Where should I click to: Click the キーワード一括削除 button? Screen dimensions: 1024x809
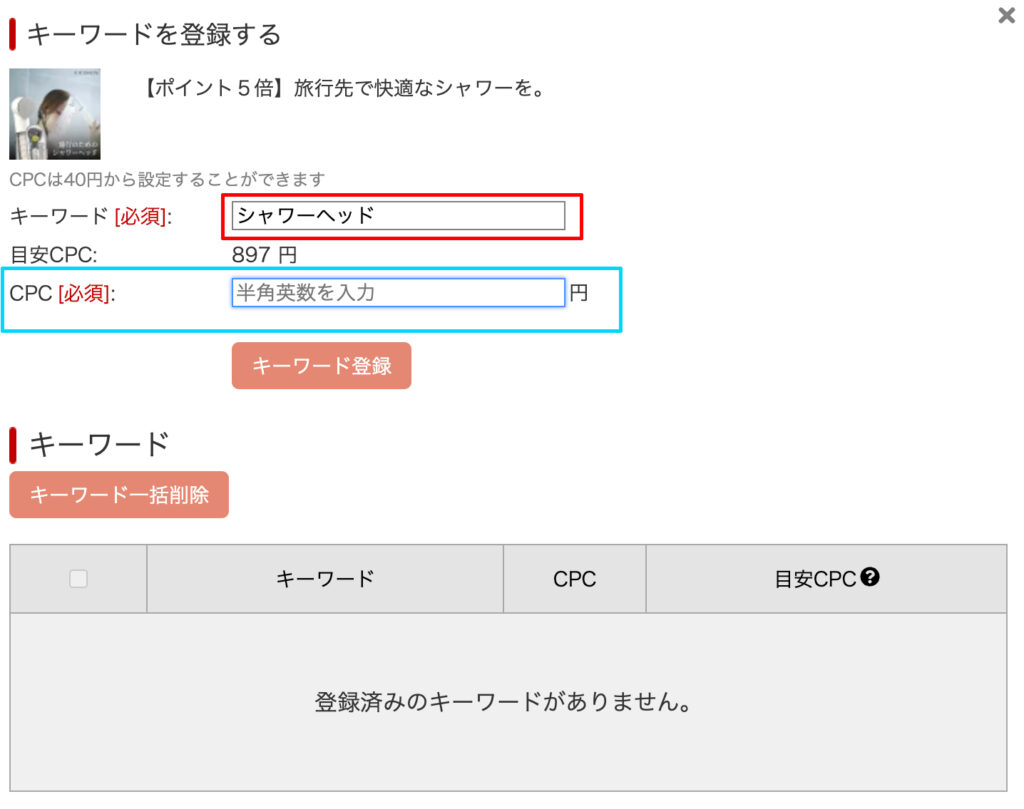click(119, 494)
